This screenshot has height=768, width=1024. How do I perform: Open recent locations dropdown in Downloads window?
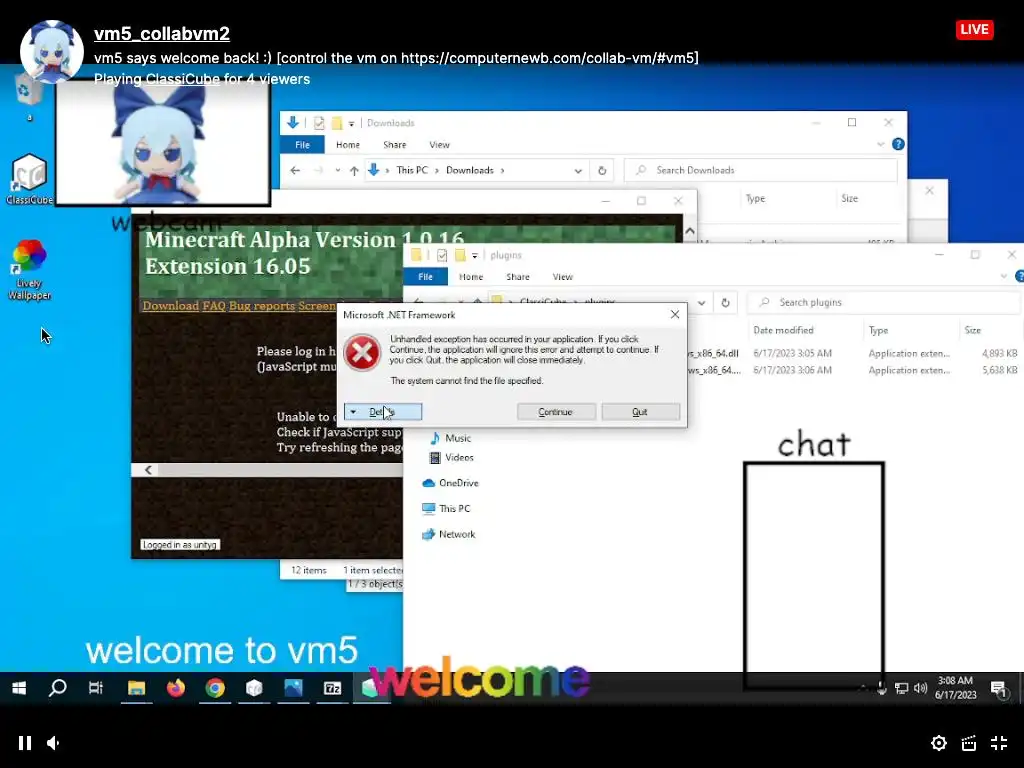338,170
